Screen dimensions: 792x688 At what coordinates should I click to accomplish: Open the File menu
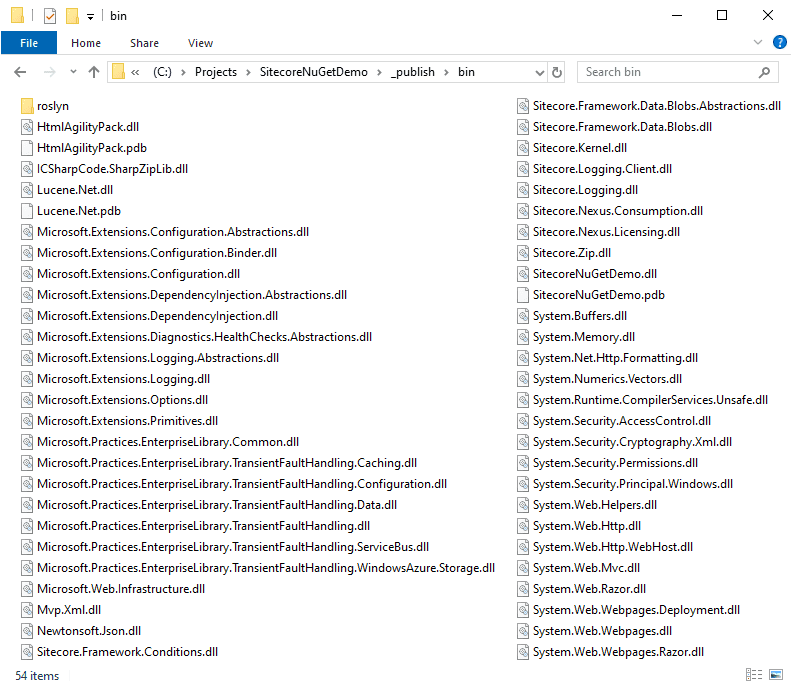tap(29, 43)
